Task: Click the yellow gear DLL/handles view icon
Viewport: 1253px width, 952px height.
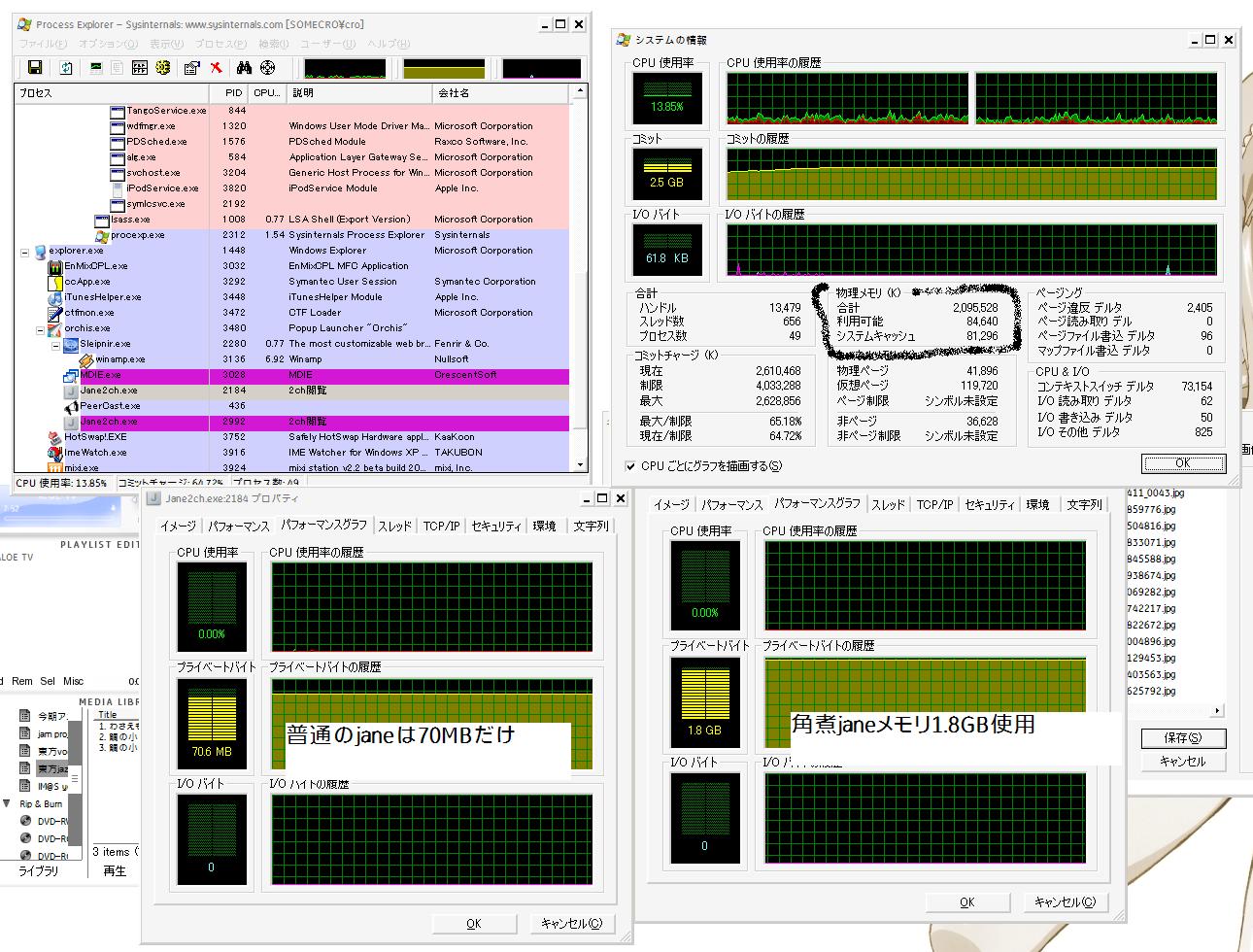Action: (162, 67)
